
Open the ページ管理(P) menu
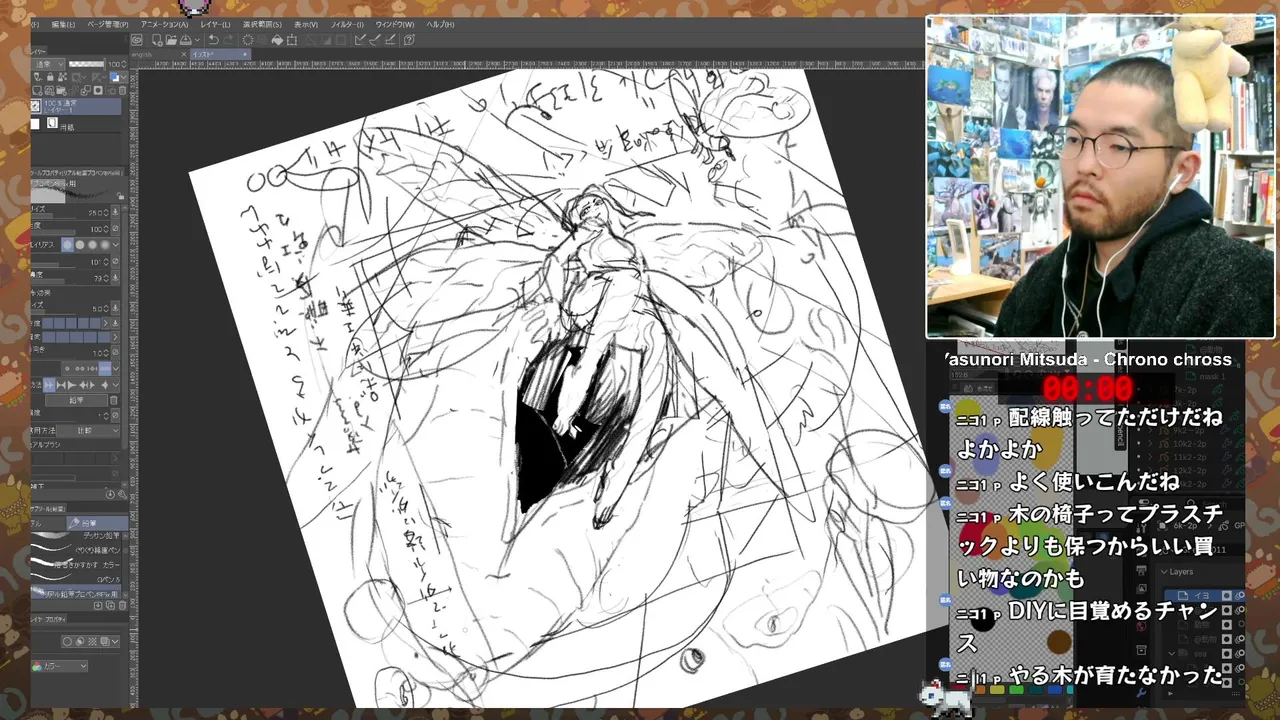[108, 24]
